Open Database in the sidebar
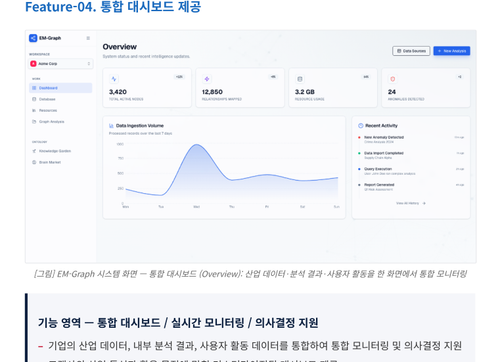Screen dimensions: 500x362 61,99
